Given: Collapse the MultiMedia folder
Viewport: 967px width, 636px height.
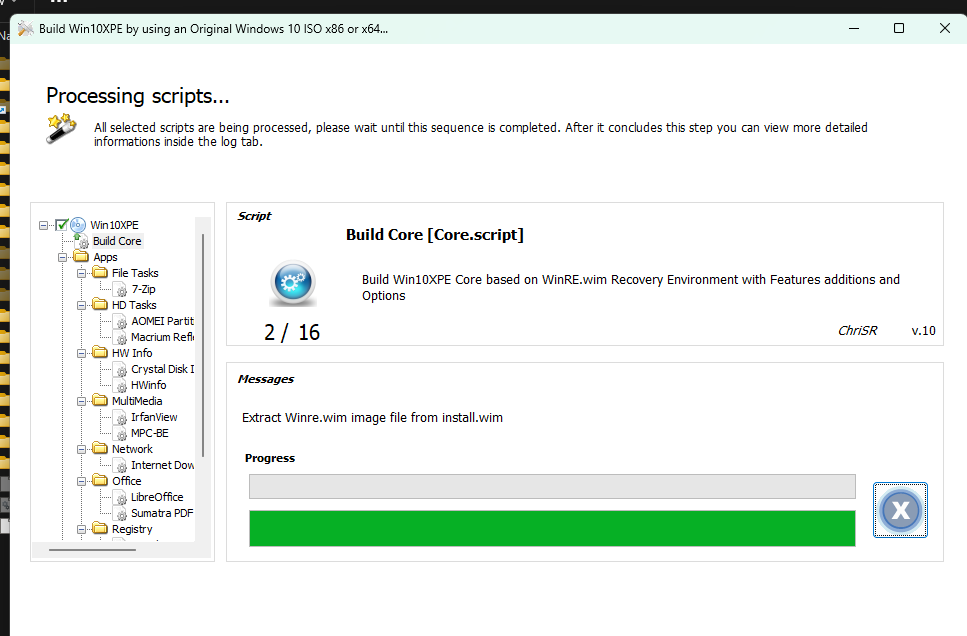Looking at the screenshot, I should point(81,402).
